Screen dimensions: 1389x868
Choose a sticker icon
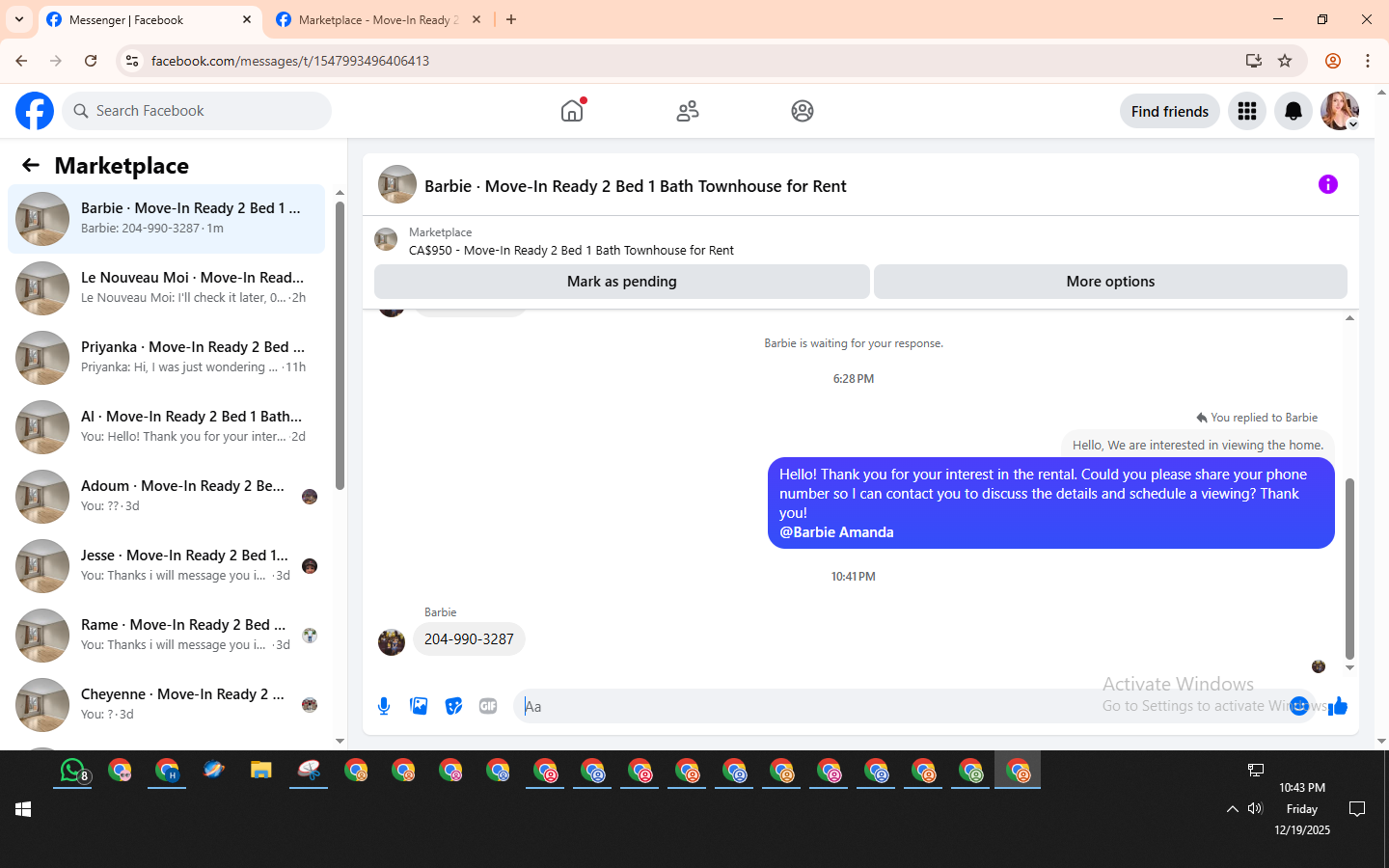point(453,706)
